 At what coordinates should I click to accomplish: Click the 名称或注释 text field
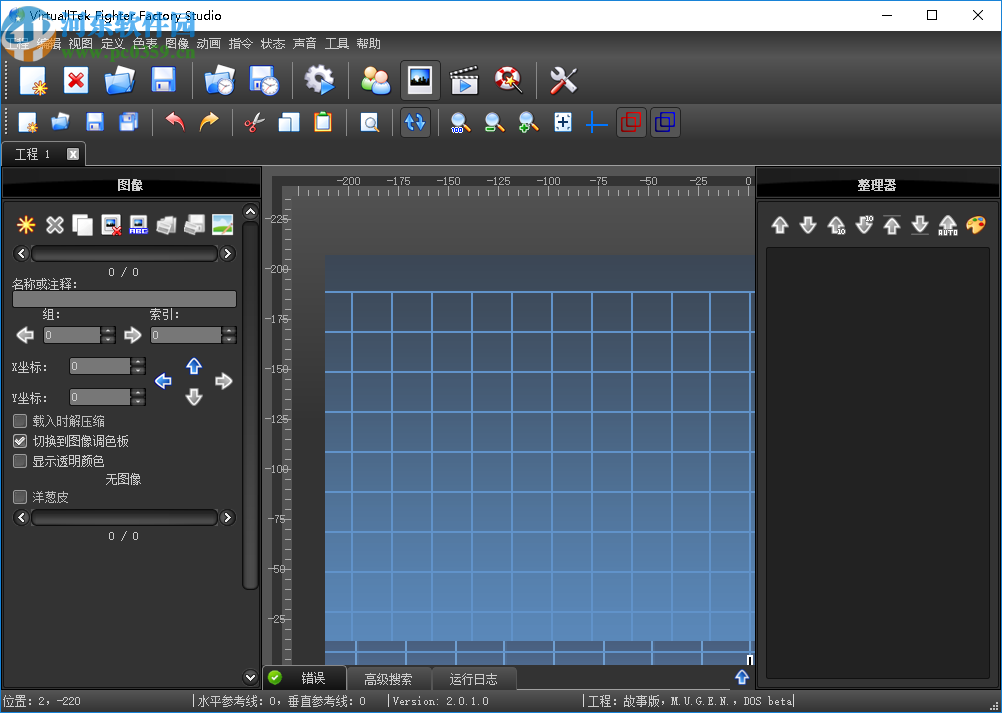click(x=124, y=299)
